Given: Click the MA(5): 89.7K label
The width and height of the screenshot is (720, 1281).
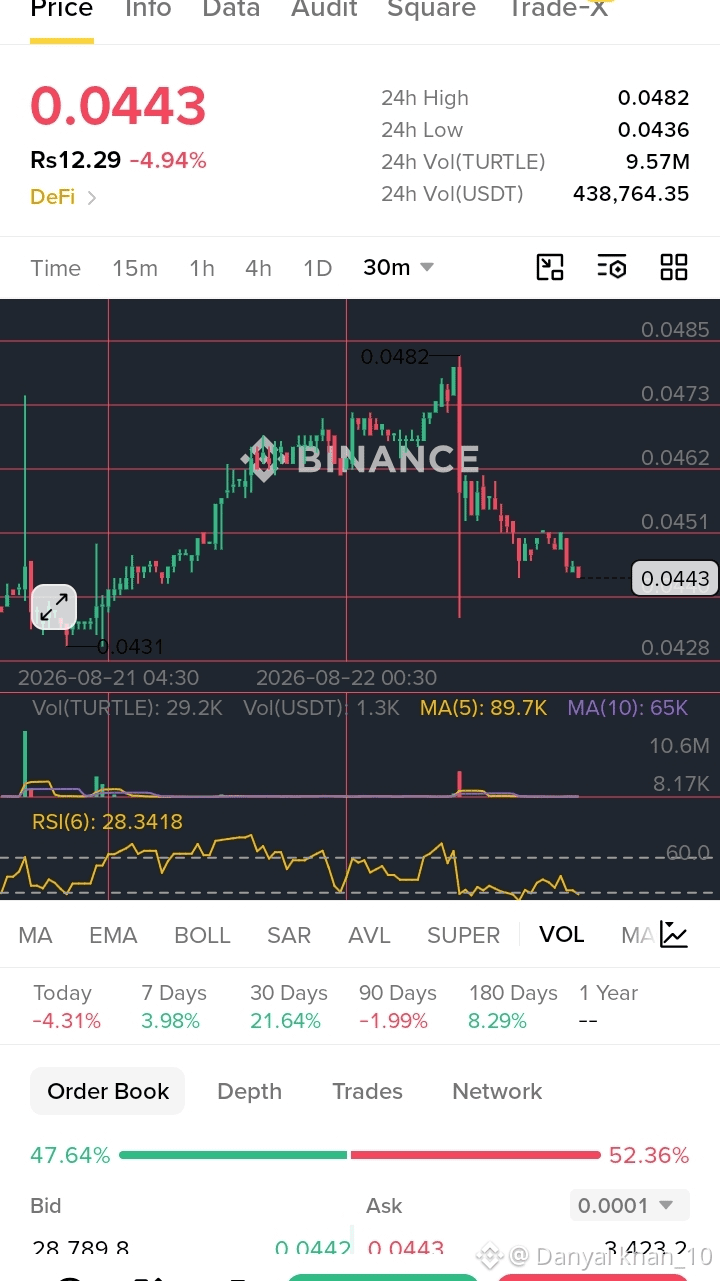Looking at the screenshot, I should [483, 708].
